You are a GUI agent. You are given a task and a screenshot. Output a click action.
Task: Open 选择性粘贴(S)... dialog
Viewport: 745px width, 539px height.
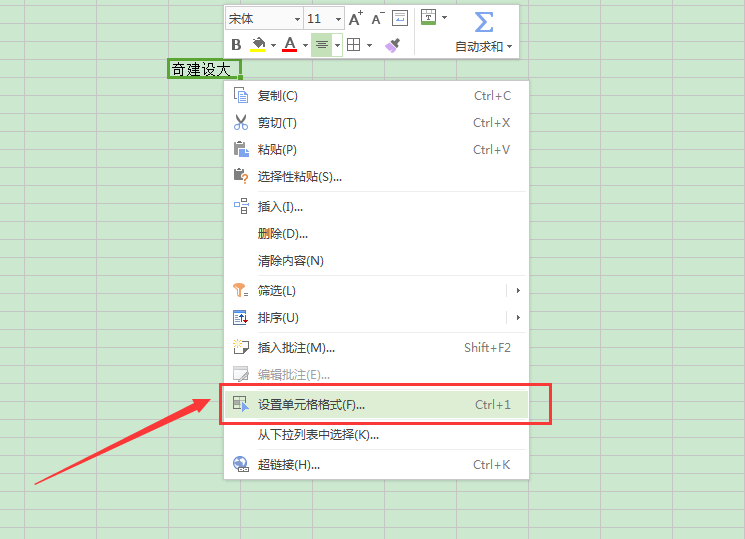click(376, 177)
